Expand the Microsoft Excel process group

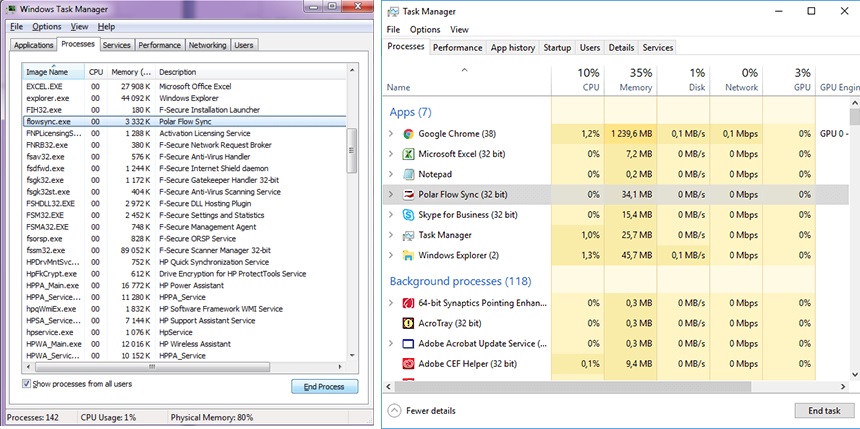click(x=391, y=154)
